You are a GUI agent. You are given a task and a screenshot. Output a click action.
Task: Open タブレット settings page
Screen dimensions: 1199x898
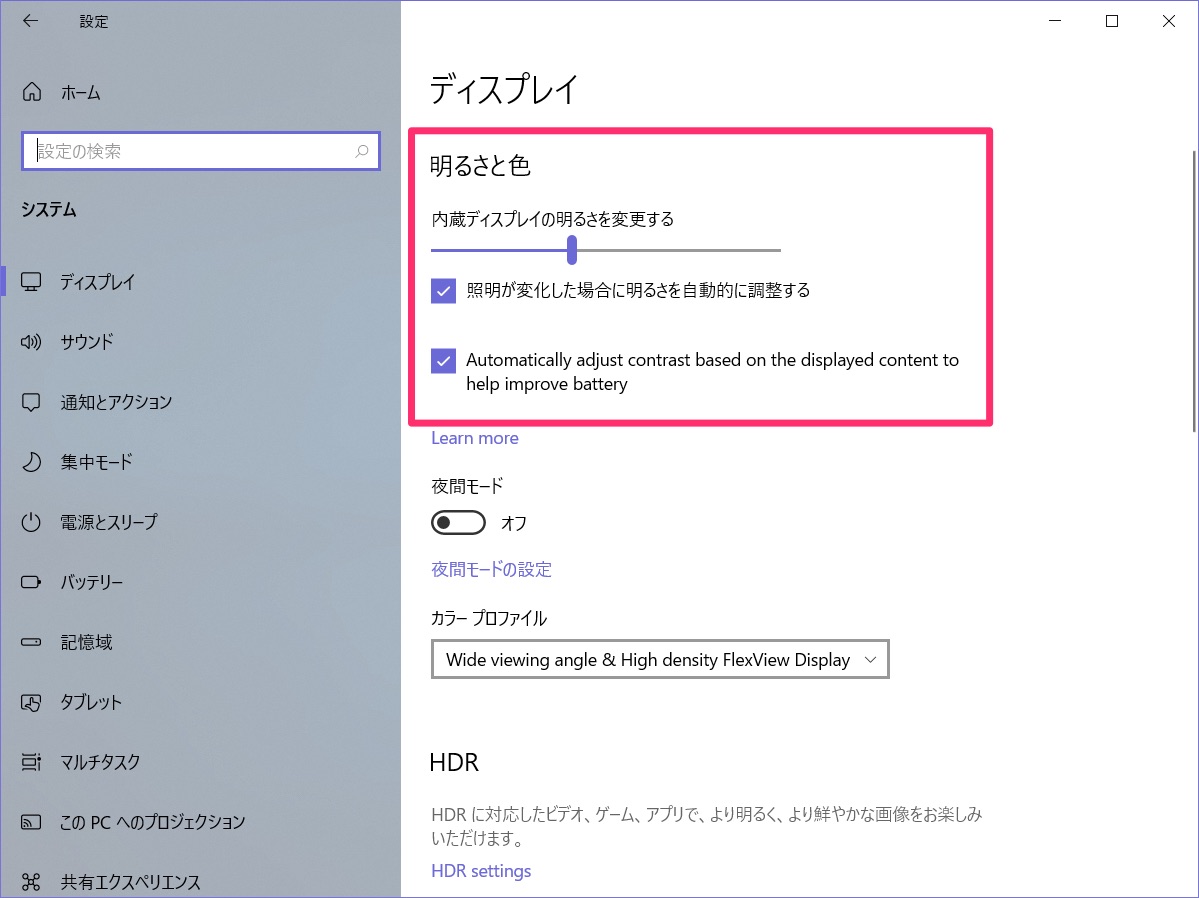[x=91, y=702]
